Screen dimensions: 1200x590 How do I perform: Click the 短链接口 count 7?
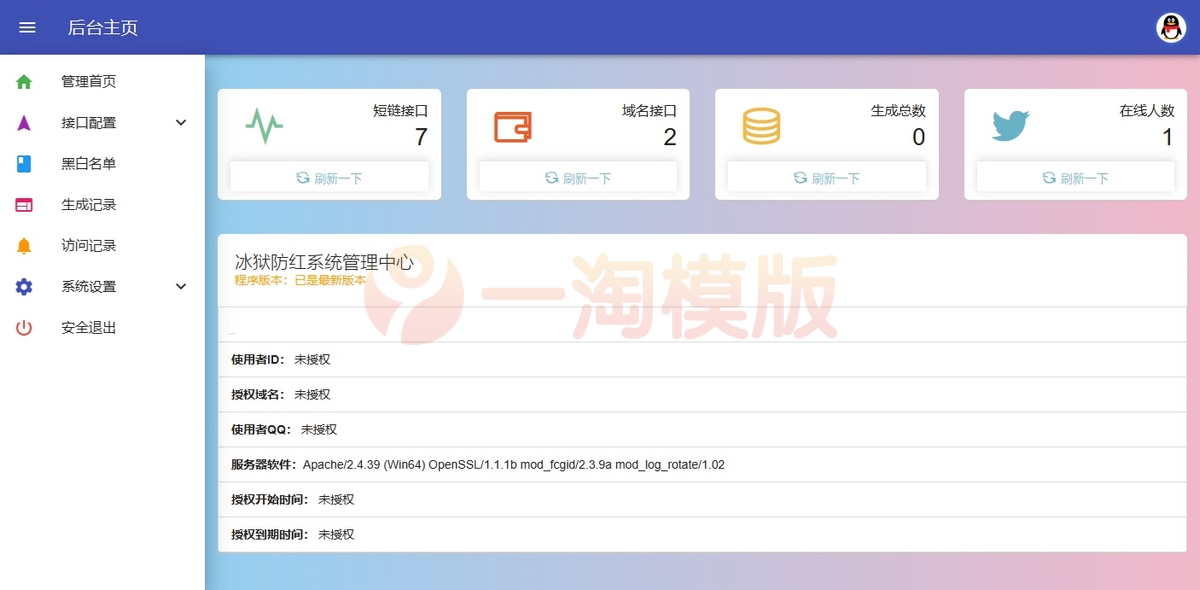[x=421, y=137]
